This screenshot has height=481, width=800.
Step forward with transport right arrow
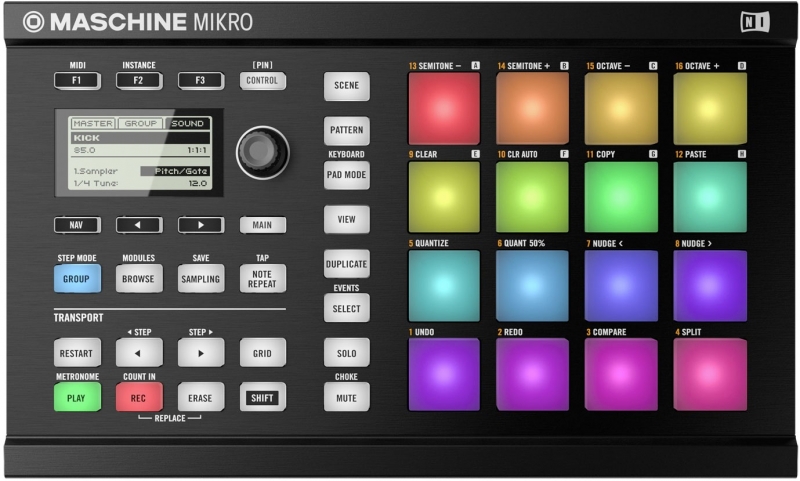pos(201,353)
